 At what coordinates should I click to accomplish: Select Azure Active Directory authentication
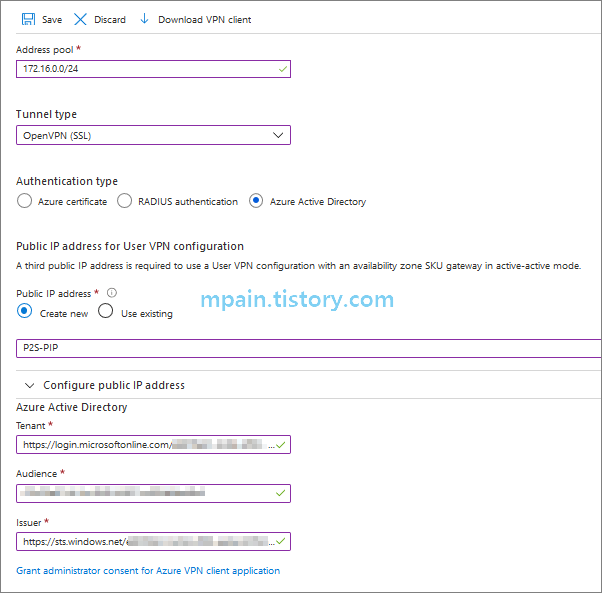click(x=256, y=201)
